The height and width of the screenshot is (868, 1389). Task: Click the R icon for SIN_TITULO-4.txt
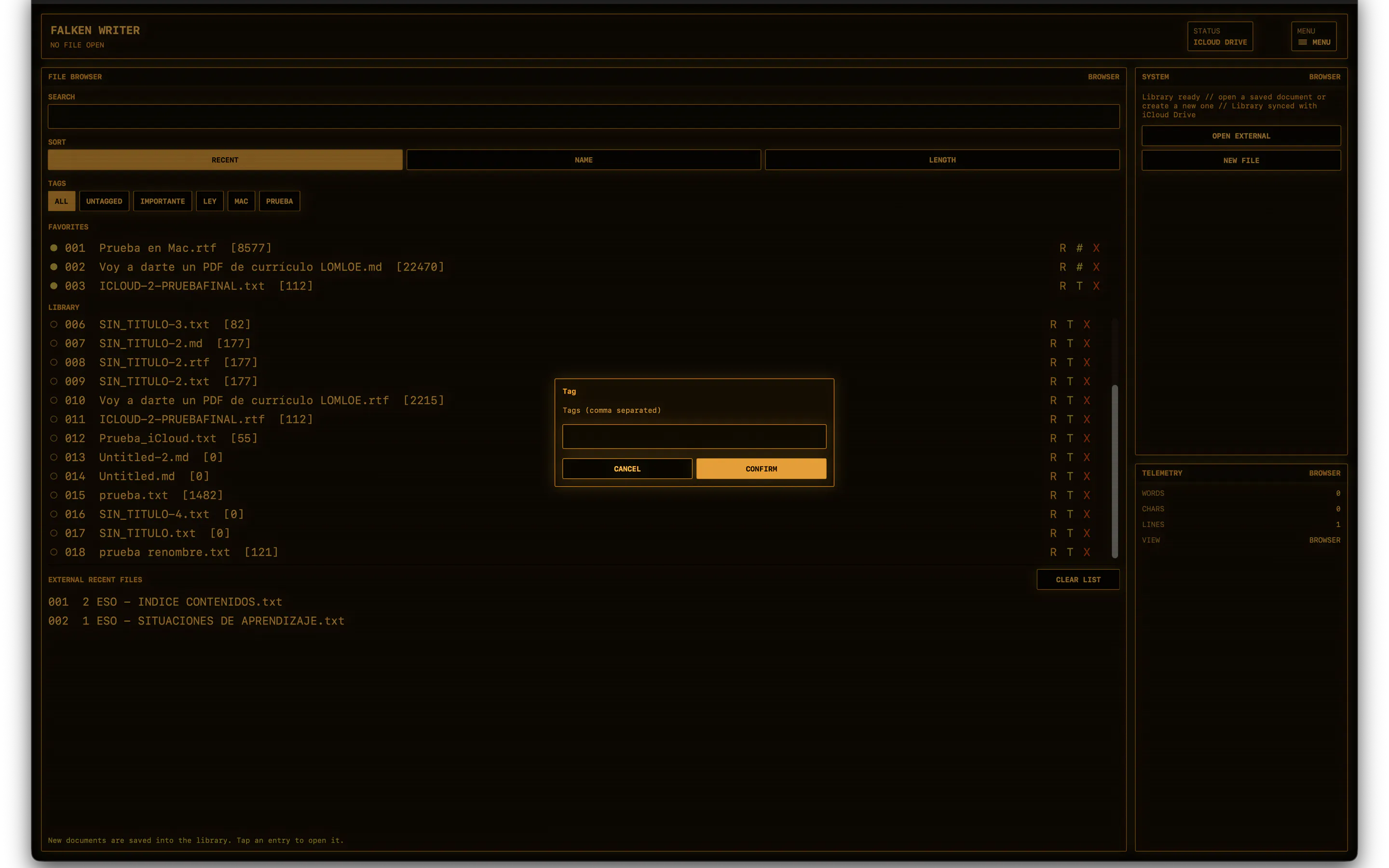(1053, 514)
